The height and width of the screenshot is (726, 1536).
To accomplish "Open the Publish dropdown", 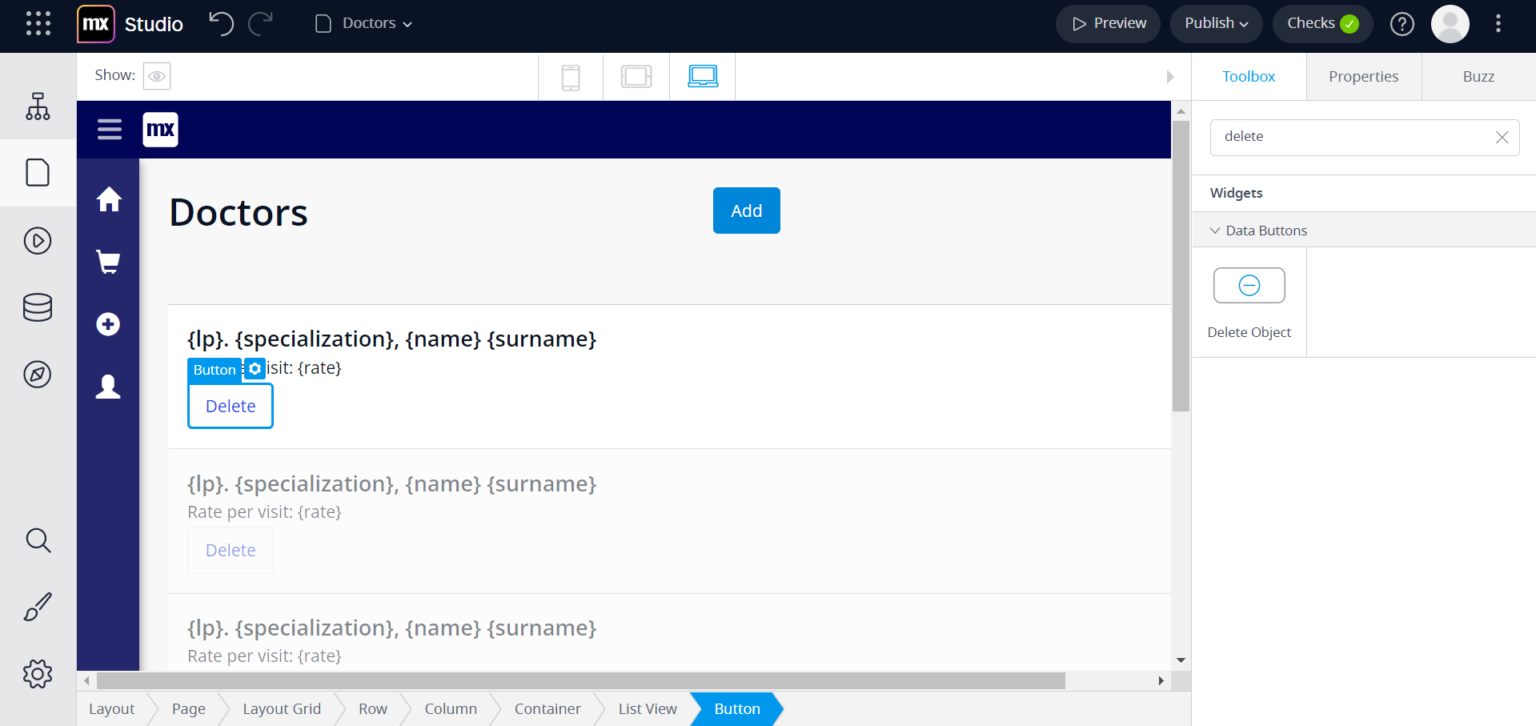I will [1216, 23].
